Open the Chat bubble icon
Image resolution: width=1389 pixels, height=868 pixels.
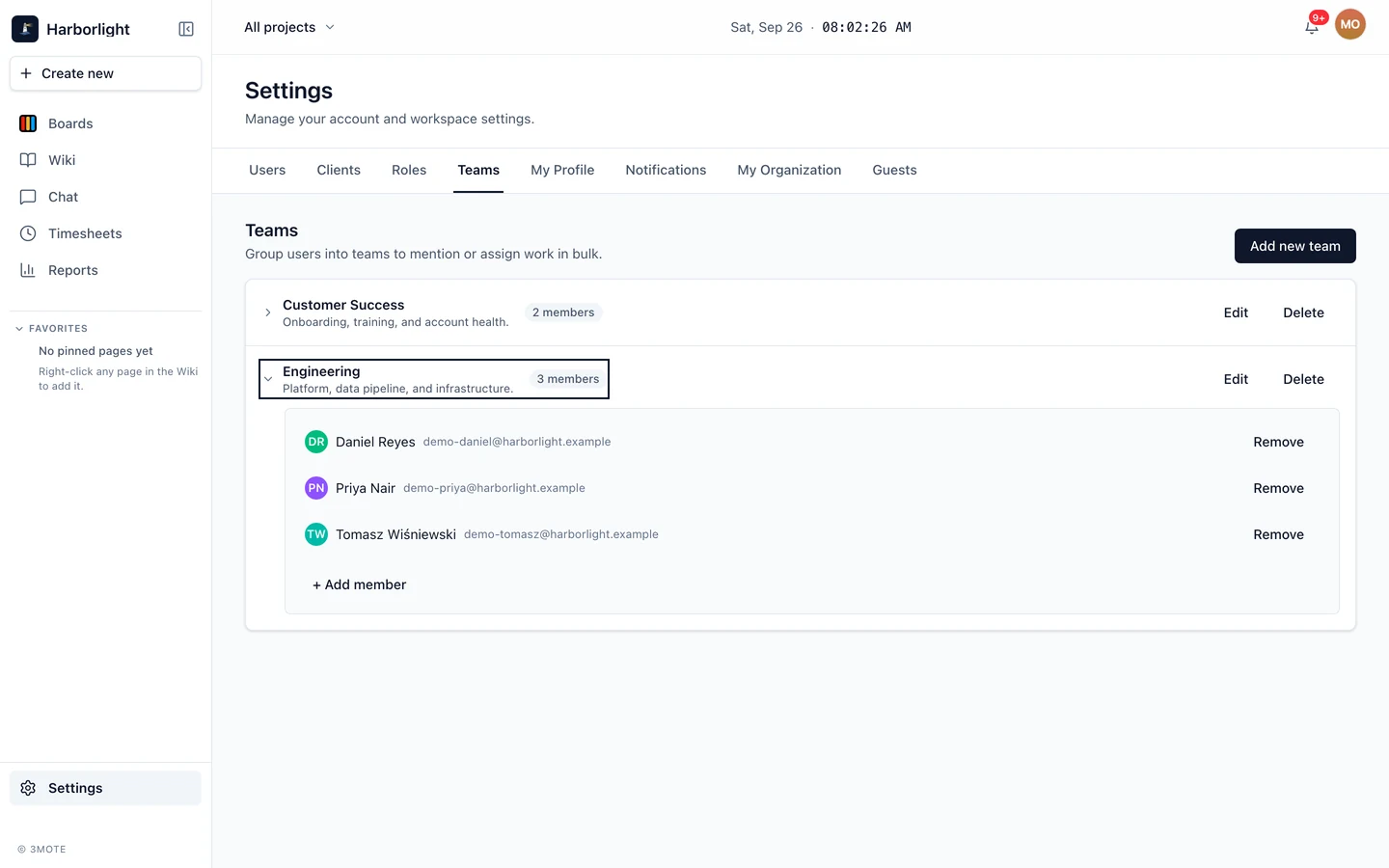coord(28,197)
